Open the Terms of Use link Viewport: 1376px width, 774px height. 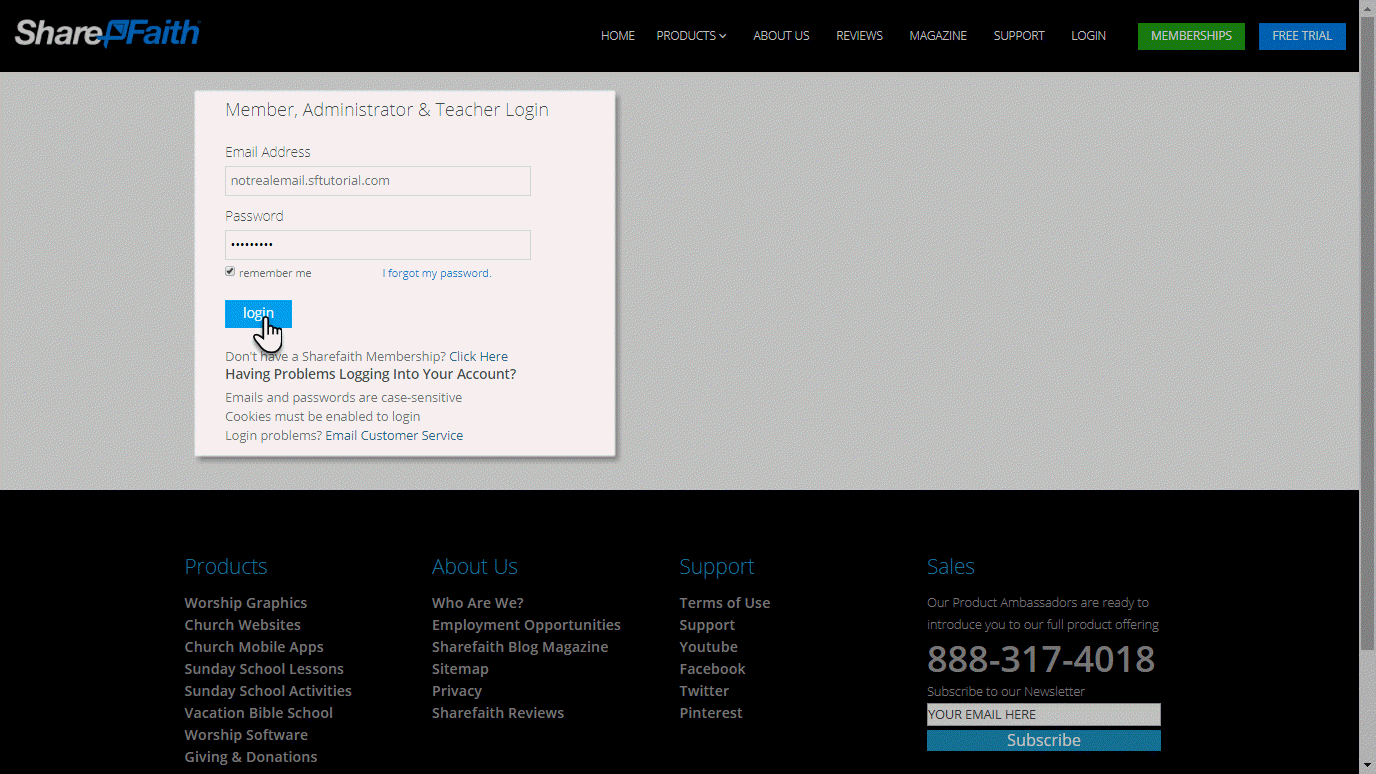pos(725,603)
